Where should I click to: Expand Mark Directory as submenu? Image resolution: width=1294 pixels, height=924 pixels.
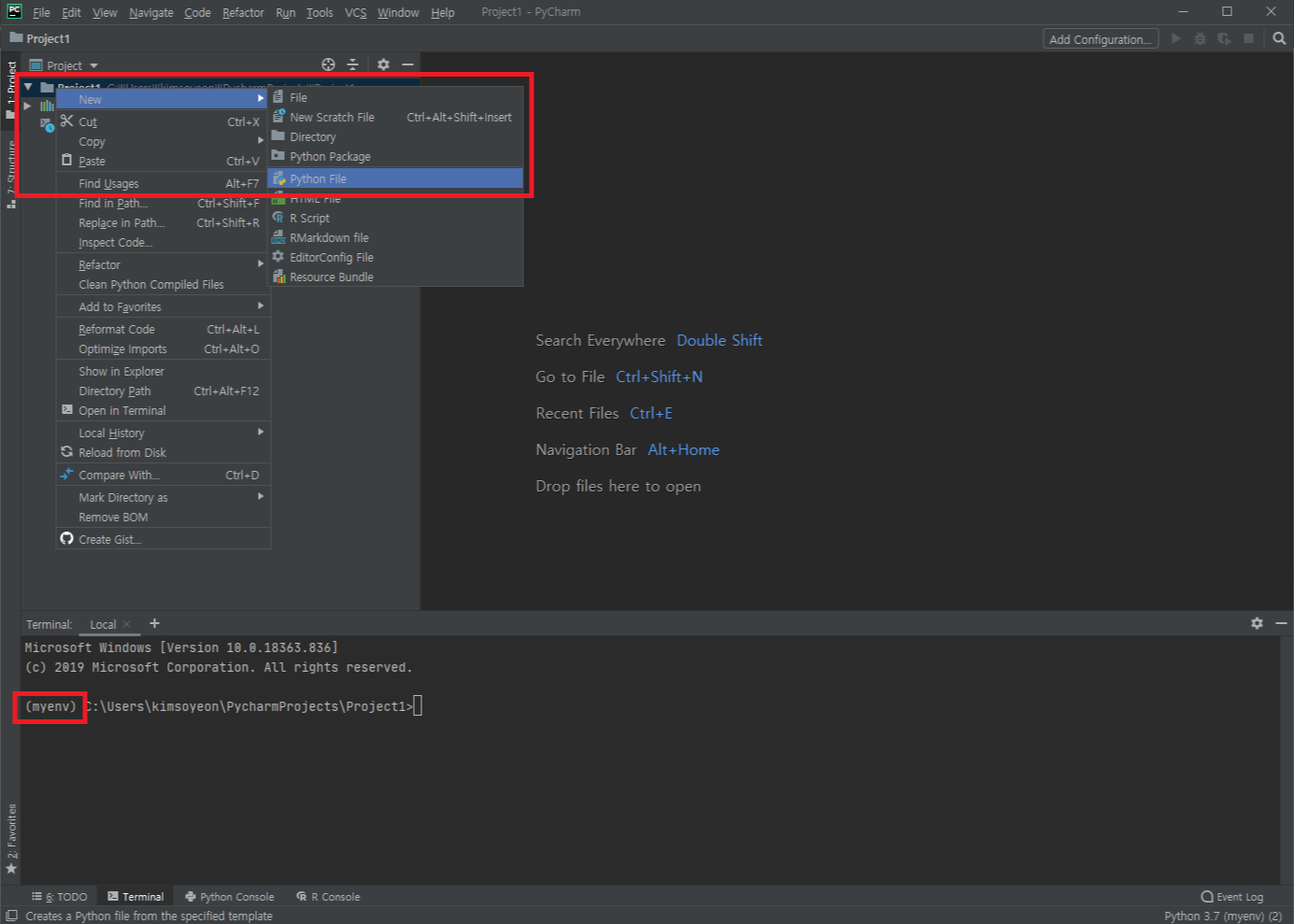click(x=163, y=497)
